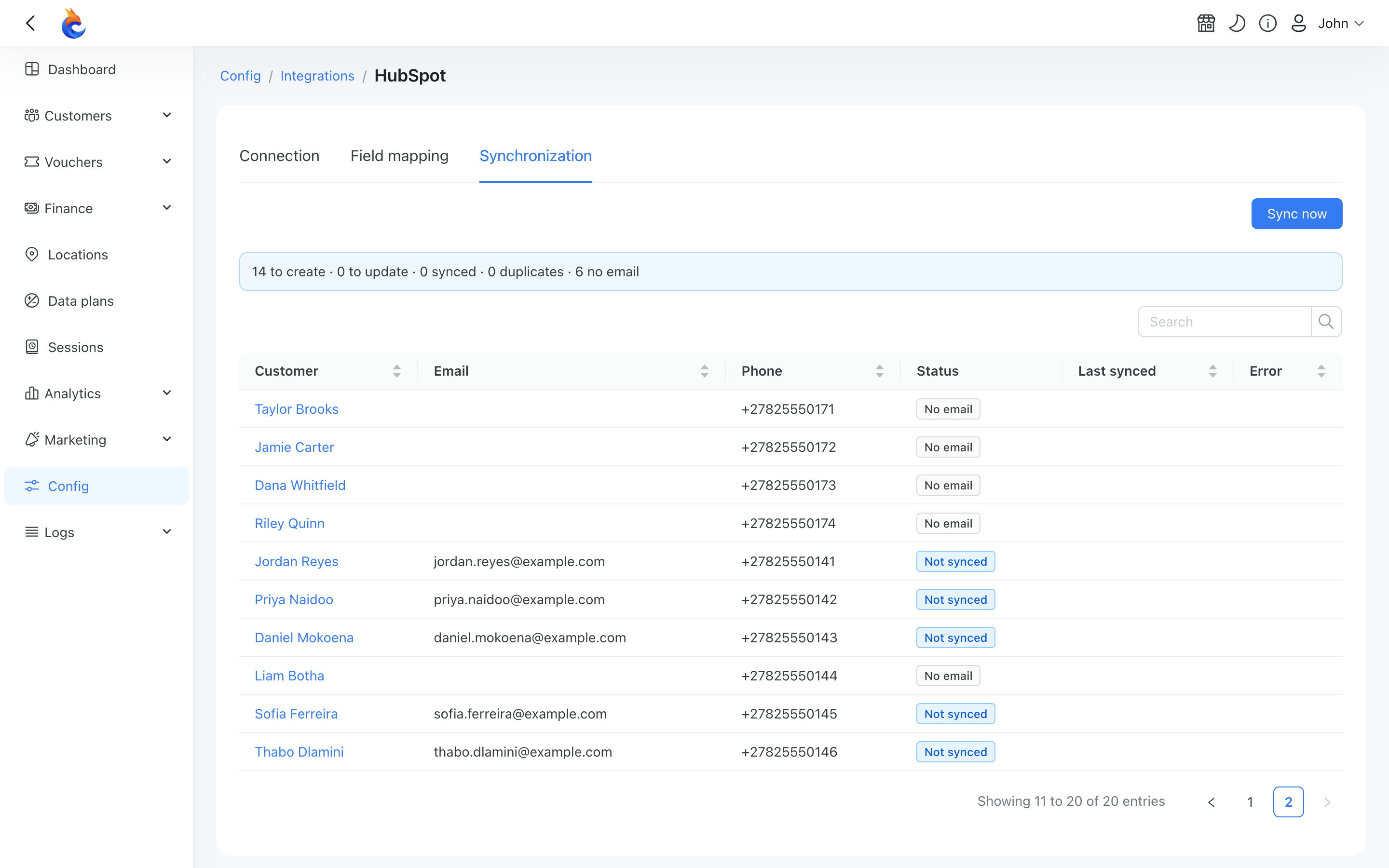This screenshot has width=1389, height=868.
Task: Expand the Logs sidebar menu
Action: tap(96, 532)
